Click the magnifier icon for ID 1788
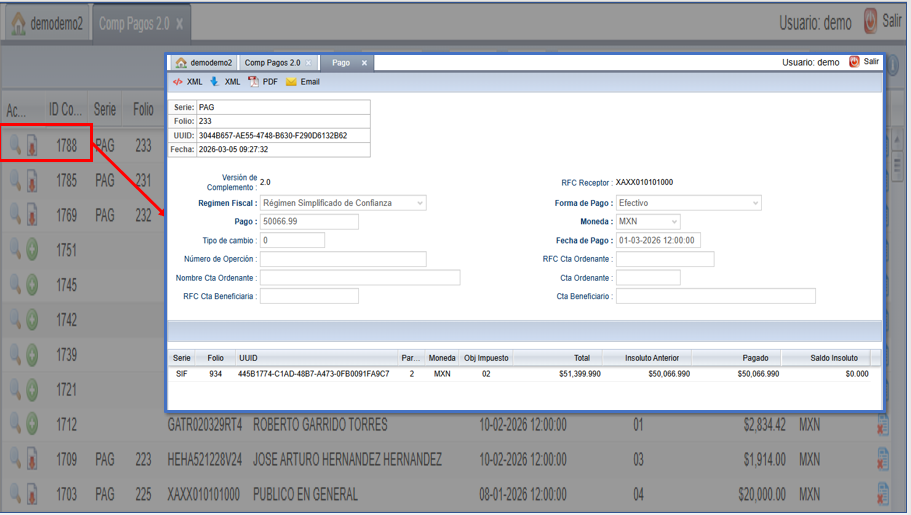This screenshot has height=515, width=911. 15,145
